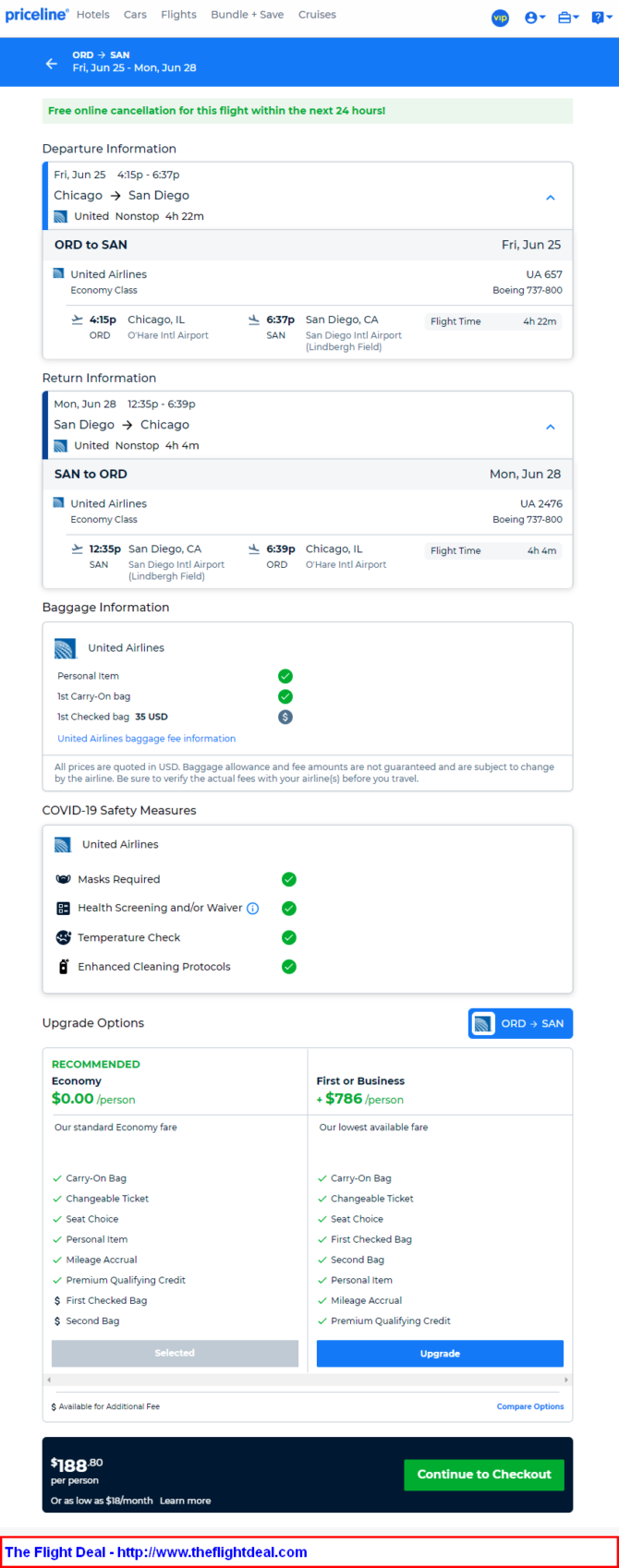Click the 12:35p SAN takeoff plane icon

click(78, 549)
